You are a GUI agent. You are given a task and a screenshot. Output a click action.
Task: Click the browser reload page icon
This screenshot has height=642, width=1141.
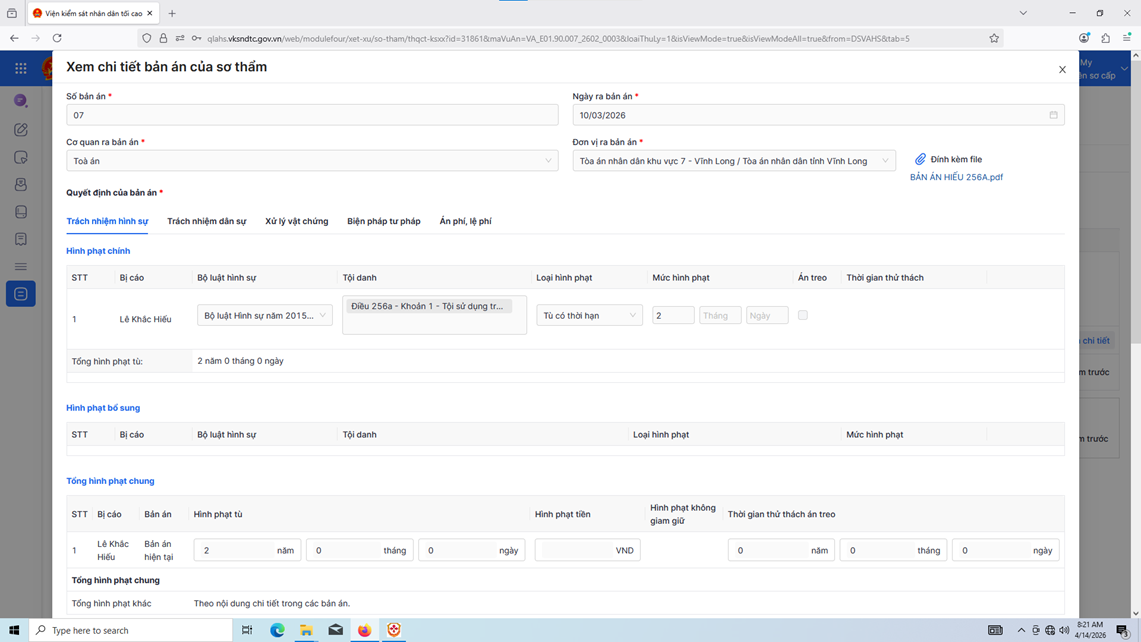pos(57,38)
